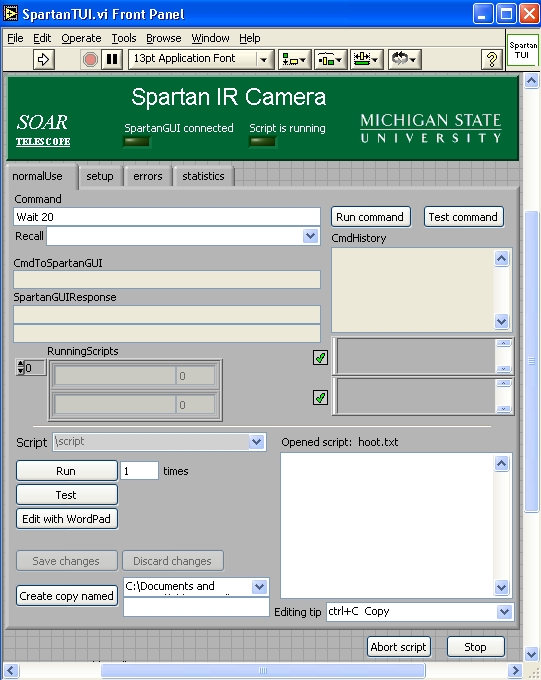Click the script Run button
Viewport: 541px width, 680px height.
[66, 471]
